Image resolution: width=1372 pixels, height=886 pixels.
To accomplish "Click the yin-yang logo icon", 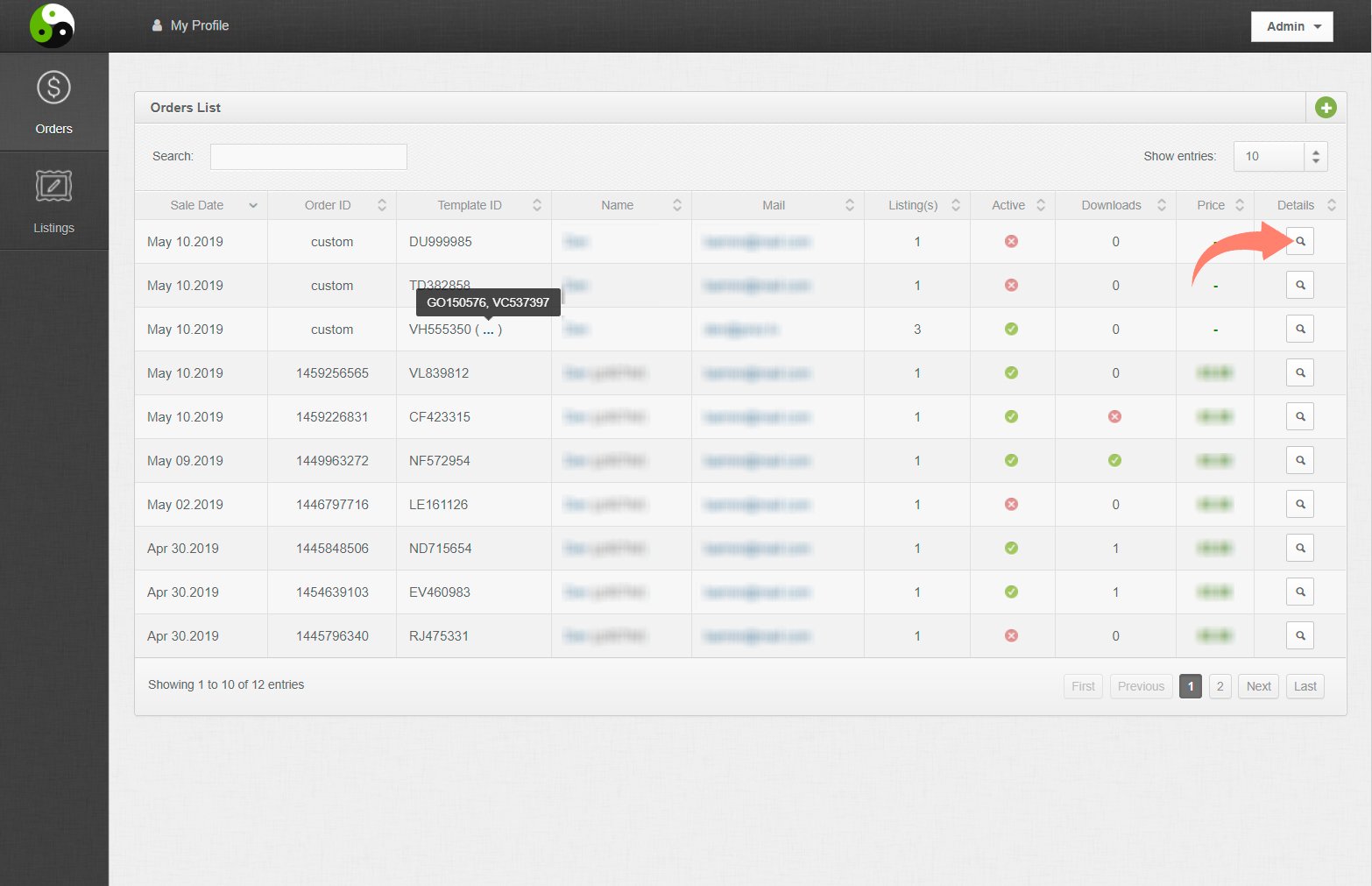I will click(x=53, y=25).
